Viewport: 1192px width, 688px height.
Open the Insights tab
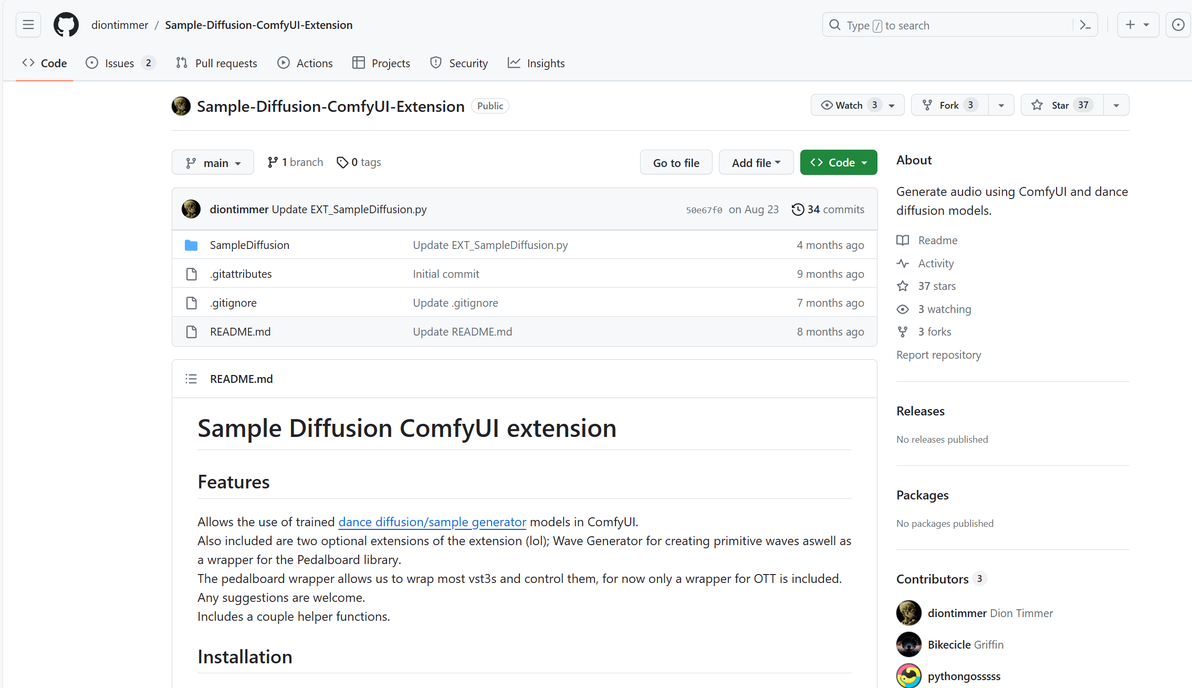tap(536, 63)
